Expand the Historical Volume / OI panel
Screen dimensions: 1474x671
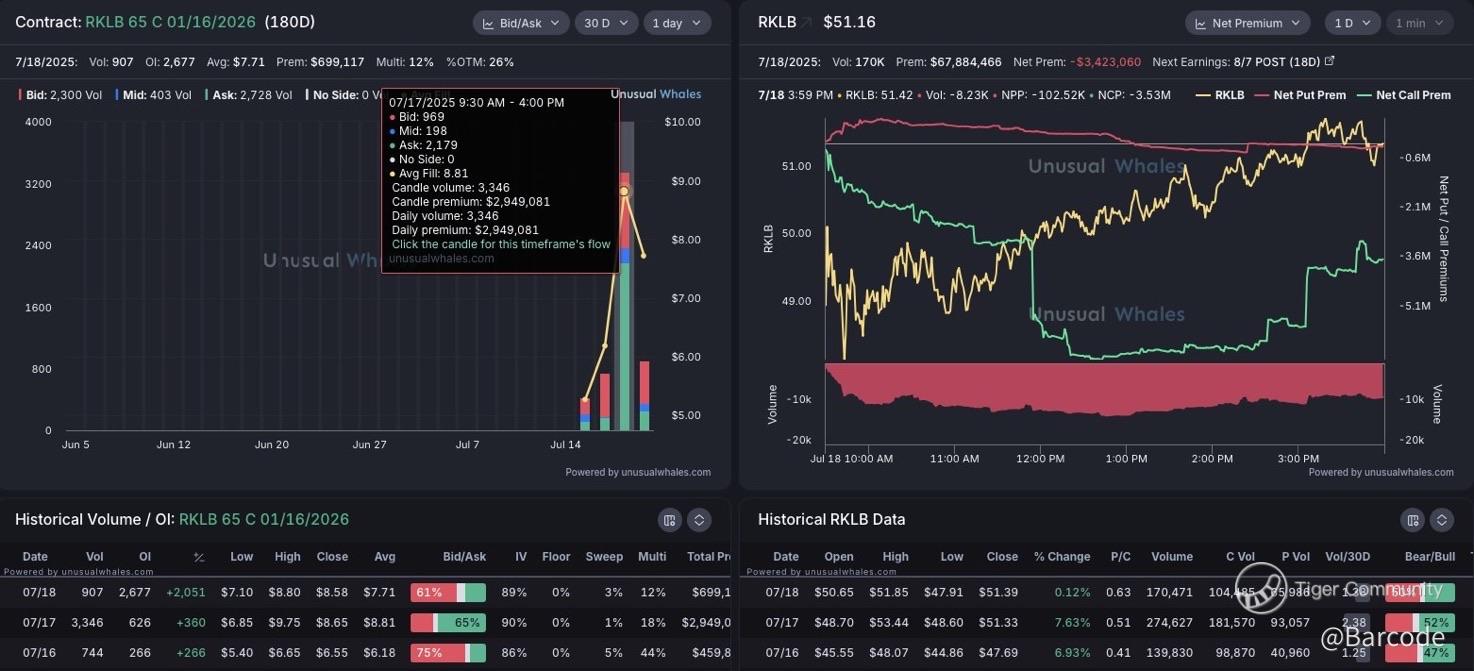[699, 519]
